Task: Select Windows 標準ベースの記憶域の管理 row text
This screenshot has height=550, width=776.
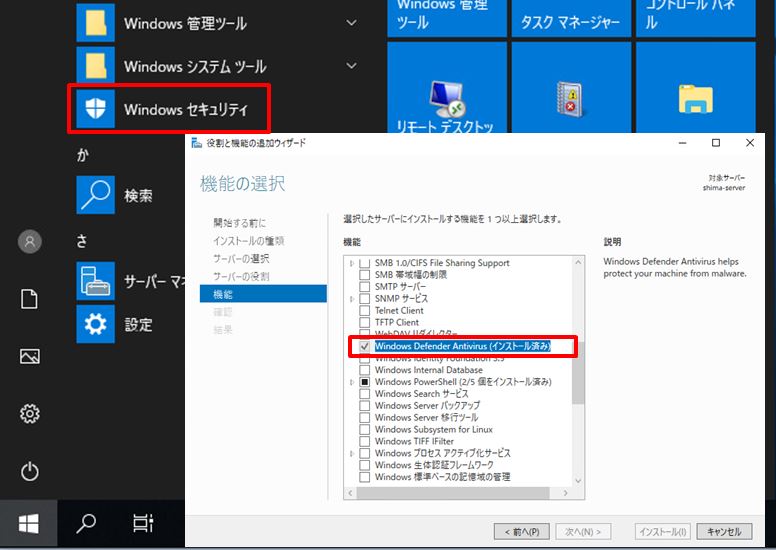Action: (442, 477)
